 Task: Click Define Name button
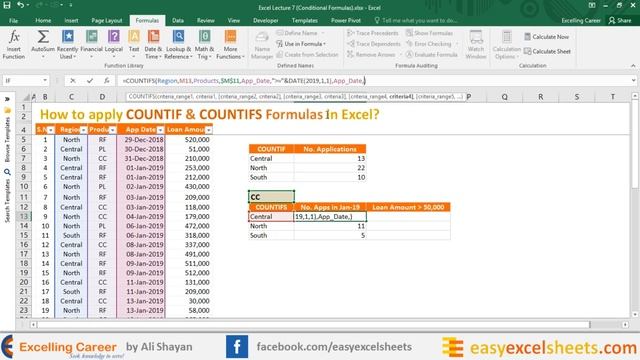tap(300, 33)
